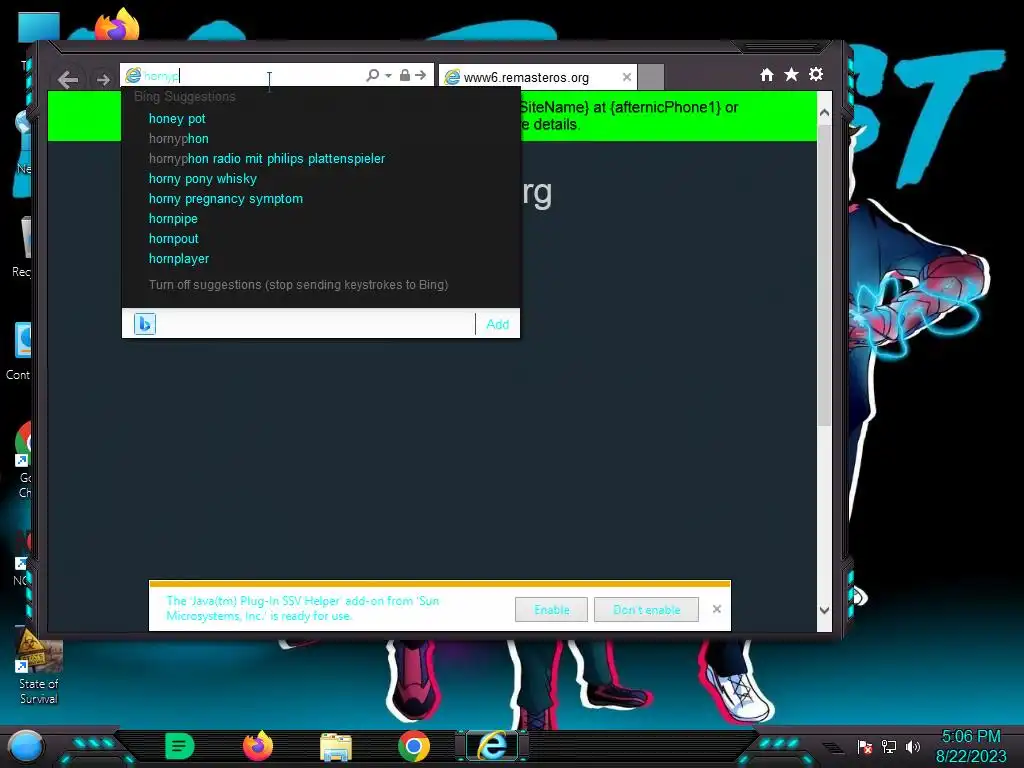Image resolution: width=1024 pixels, height=768 pixels.
Task: Click the vertical scrollbar thumb
Action: coord(824,274)
